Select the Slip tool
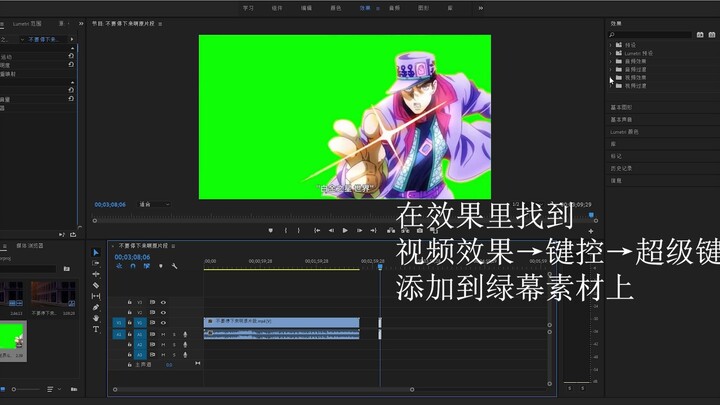The image size is (720, 405). (x=96, y=296)
